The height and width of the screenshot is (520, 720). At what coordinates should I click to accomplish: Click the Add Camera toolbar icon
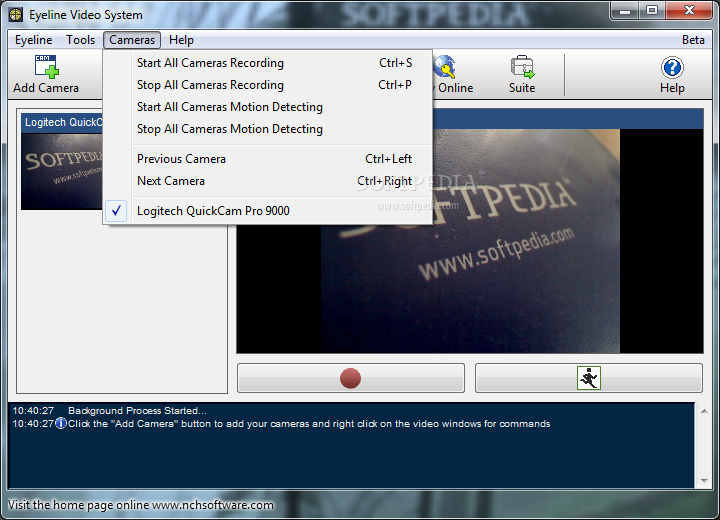click(46, 74)
